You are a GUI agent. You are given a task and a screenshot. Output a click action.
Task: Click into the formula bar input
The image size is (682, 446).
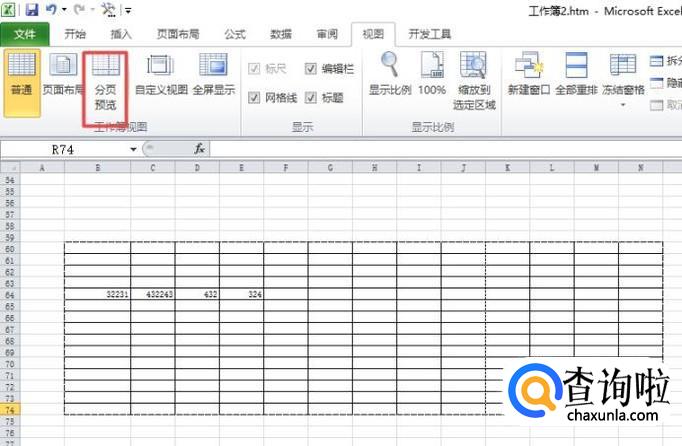click(445, 149)
